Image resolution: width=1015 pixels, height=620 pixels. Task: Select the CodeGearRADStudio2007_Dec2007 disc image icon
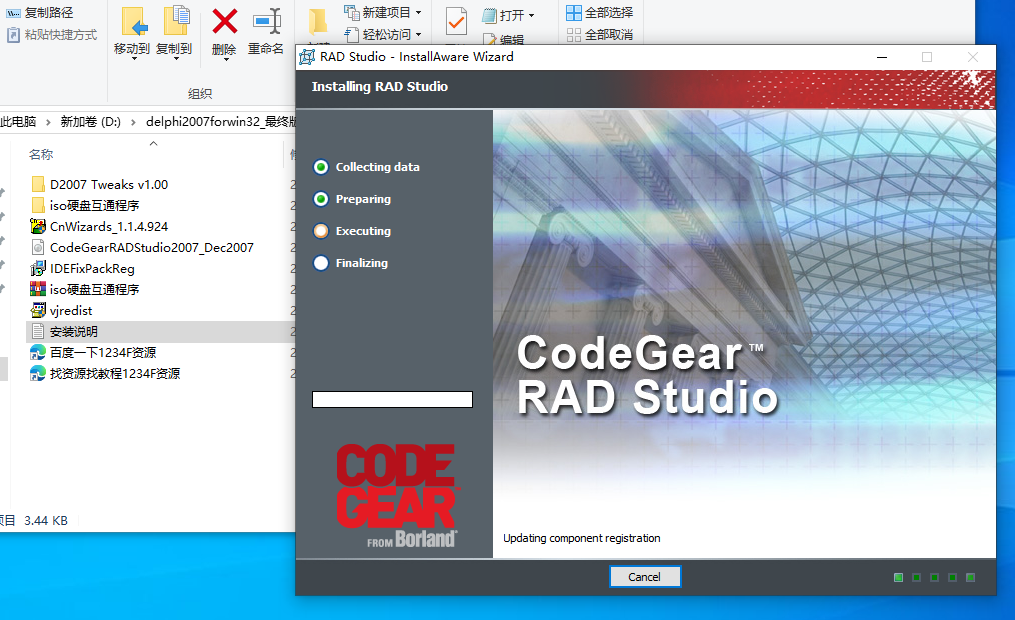38,247
